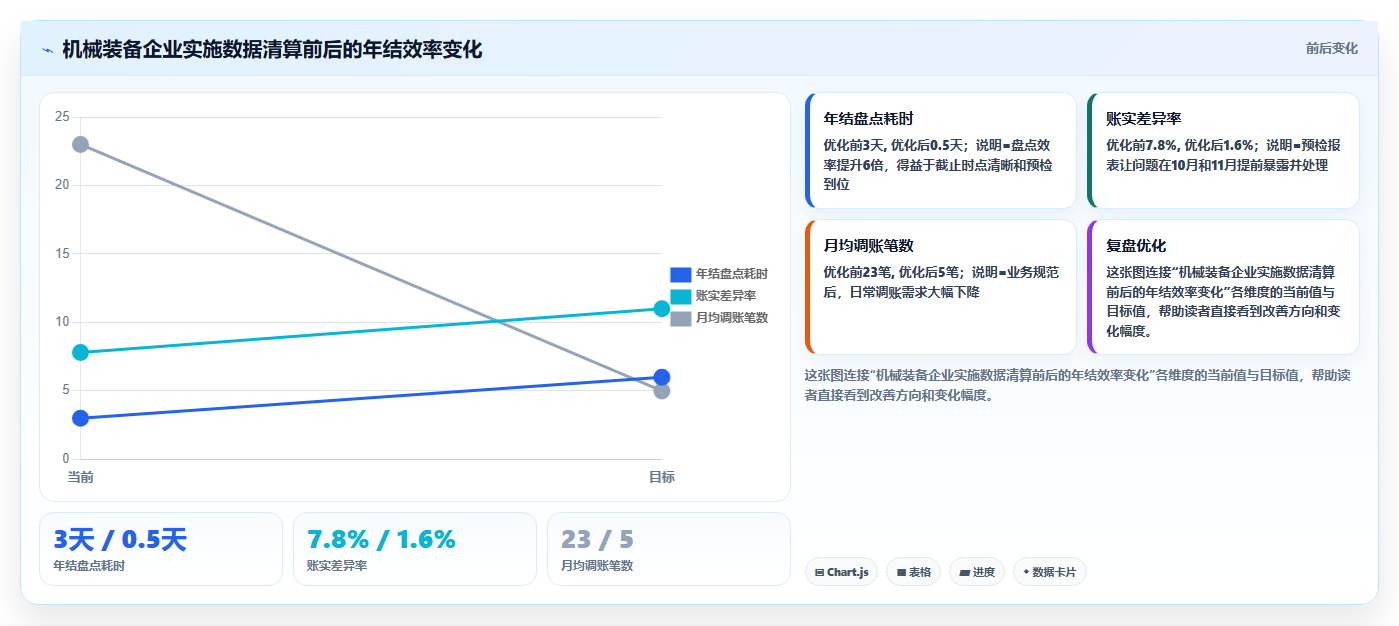Click the gray 月均调账笔数 point at 当前
The height and width of the screenshot is (626, 1399).
point(80,145)
